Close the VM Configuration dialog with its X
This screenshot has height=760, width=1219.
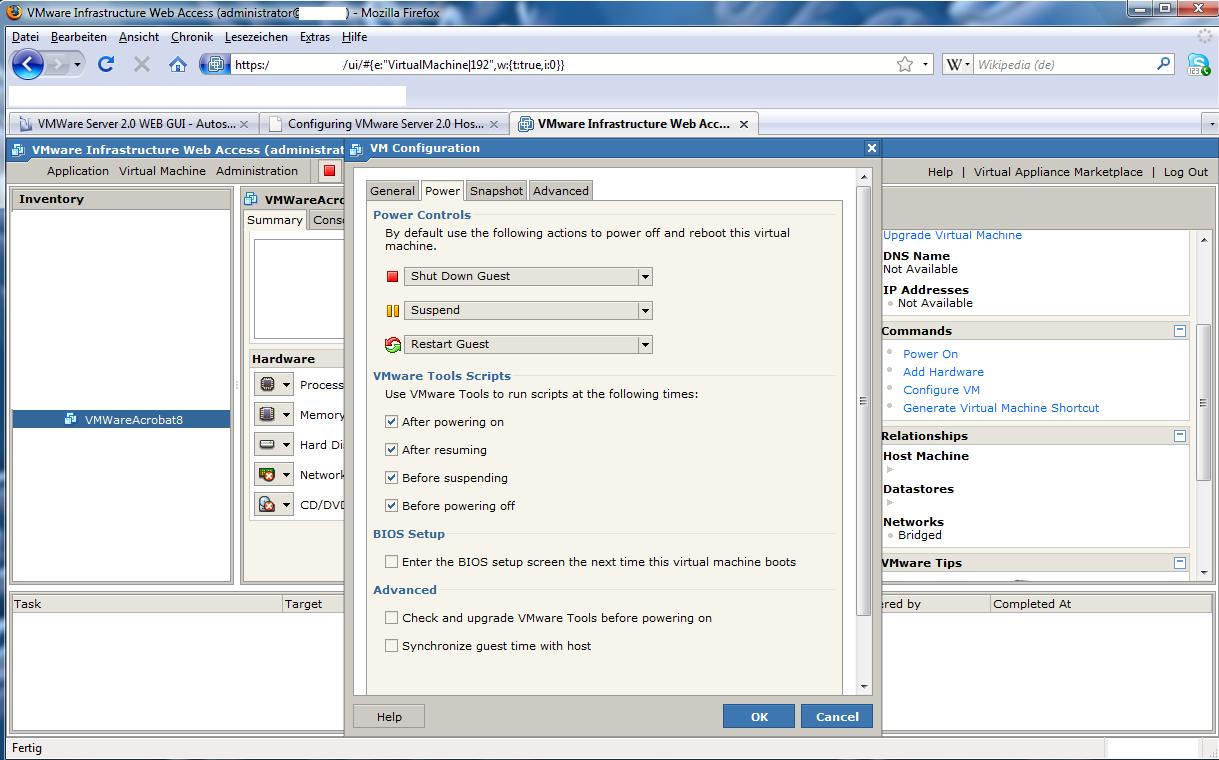point(871,148)
